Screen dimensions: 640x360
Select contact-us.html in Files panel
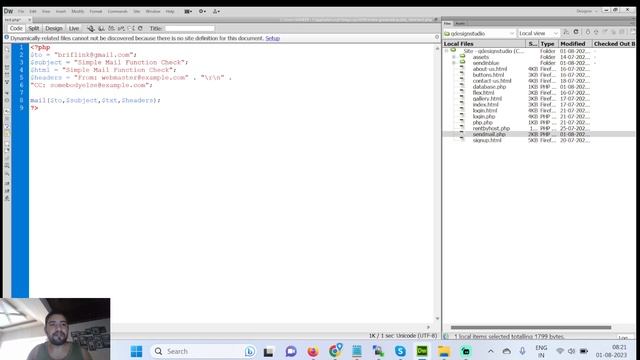[492, 81]
